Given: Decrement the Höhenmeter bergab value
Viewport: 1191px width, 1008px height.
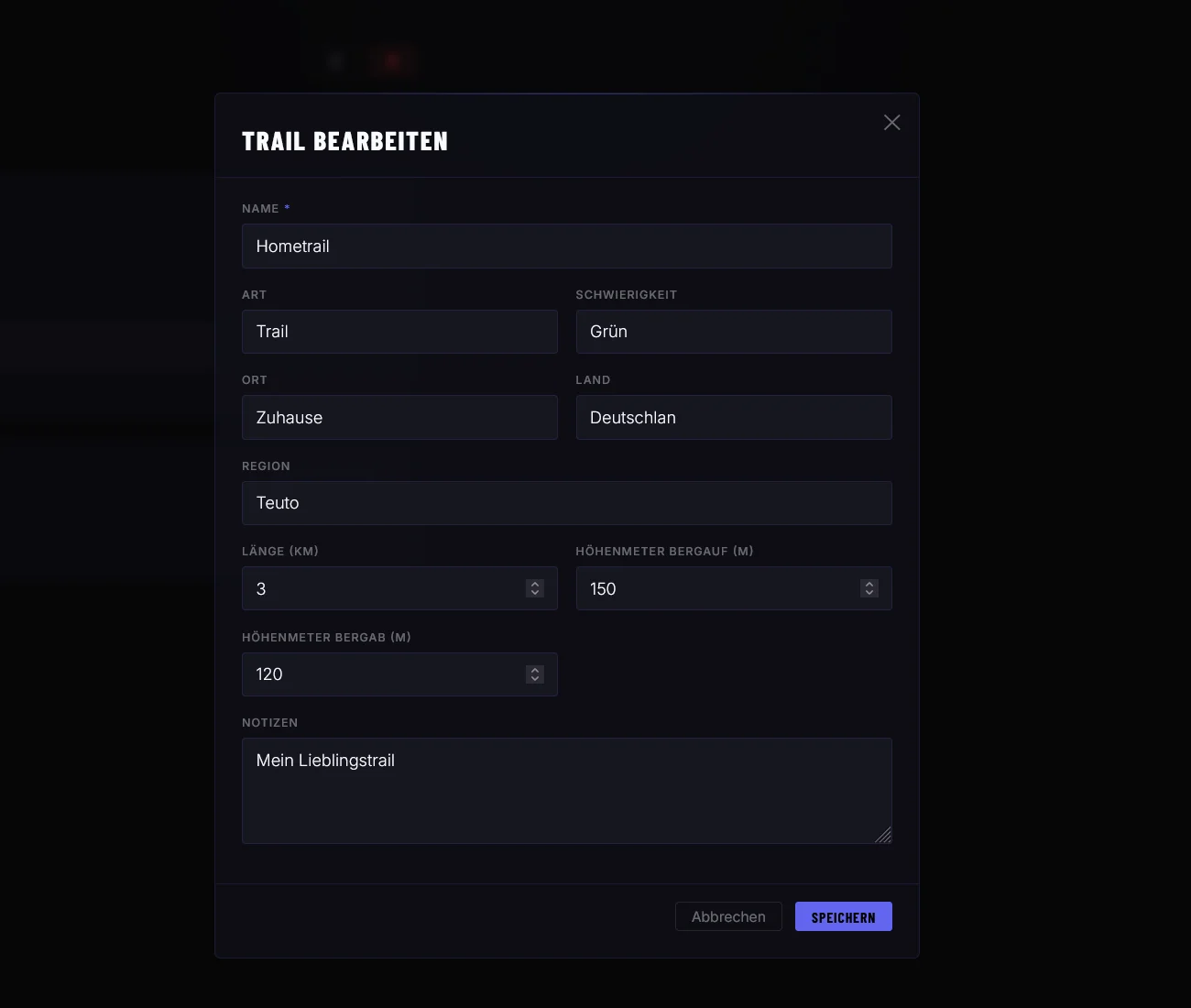Looking at the screenshot, I should point(534,679).
